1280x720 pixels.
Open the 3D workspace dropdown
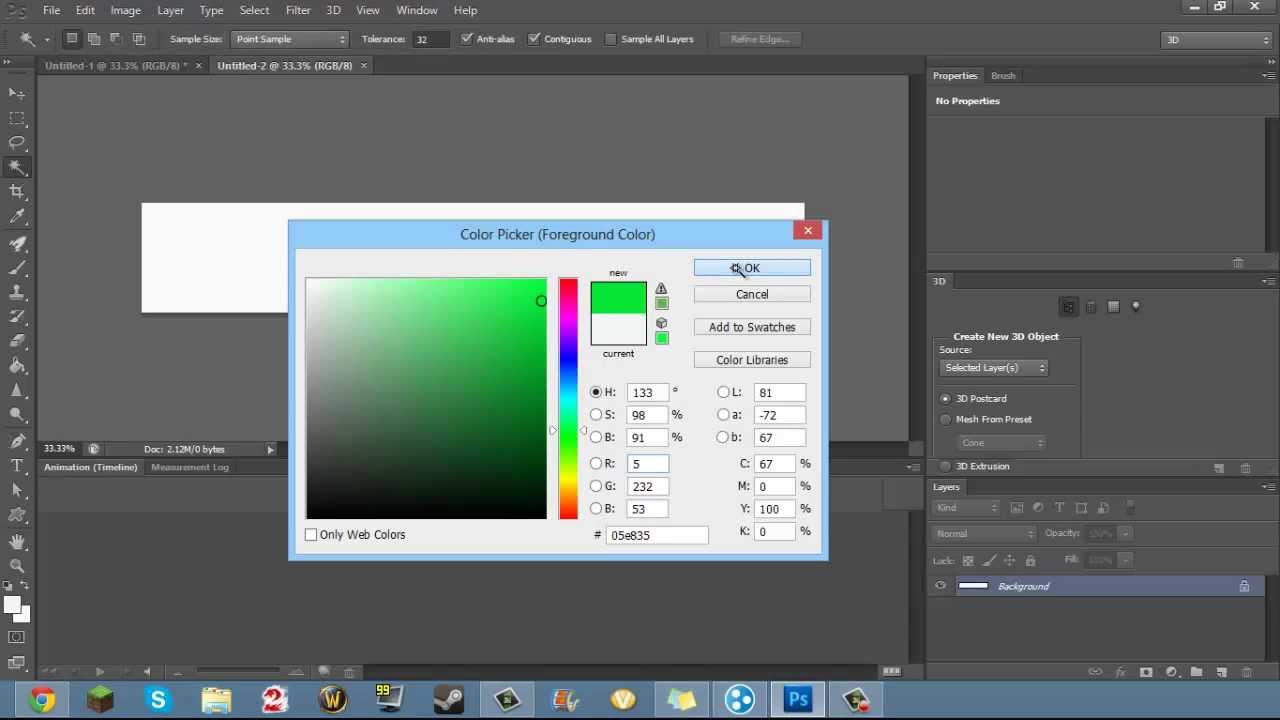coord(1217,39)
